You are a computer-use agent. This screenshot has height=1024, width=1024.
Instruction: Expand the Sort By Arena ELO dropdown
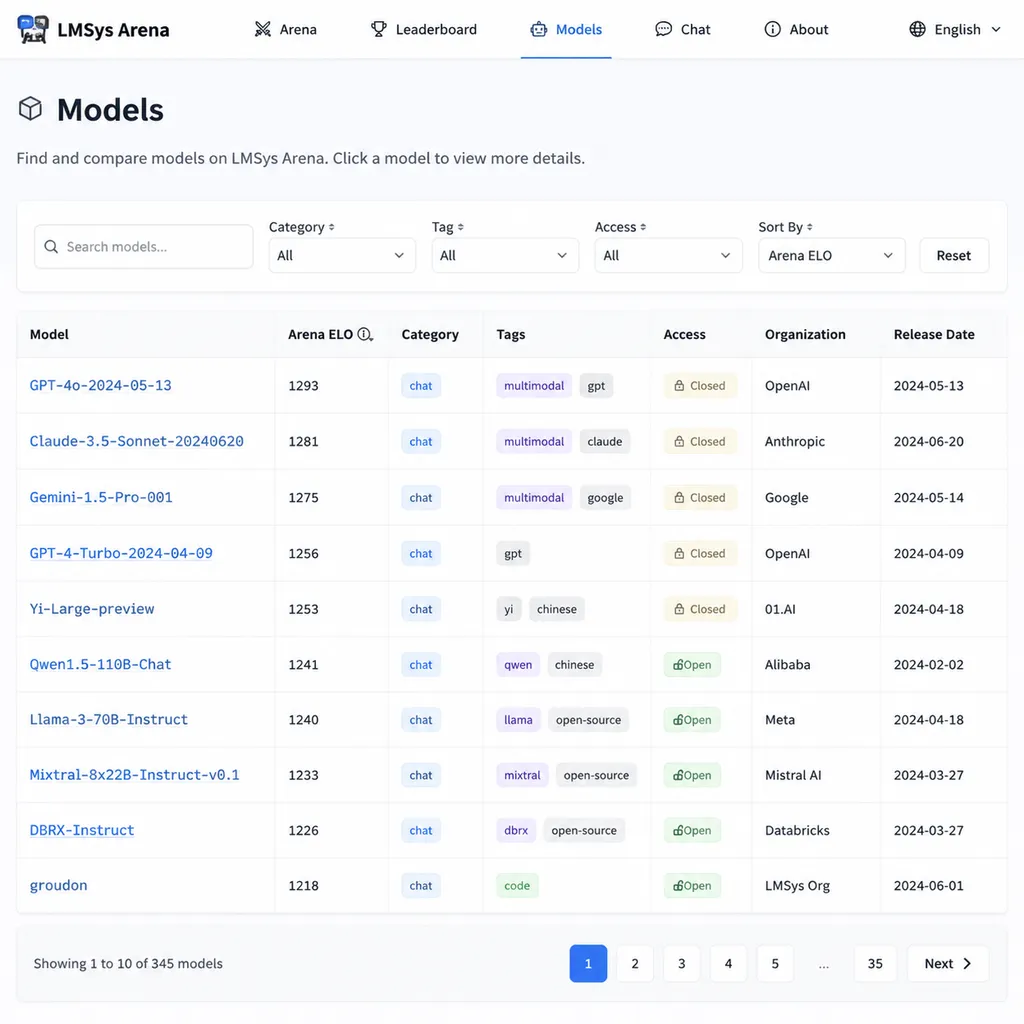click(x=831, y=255)
